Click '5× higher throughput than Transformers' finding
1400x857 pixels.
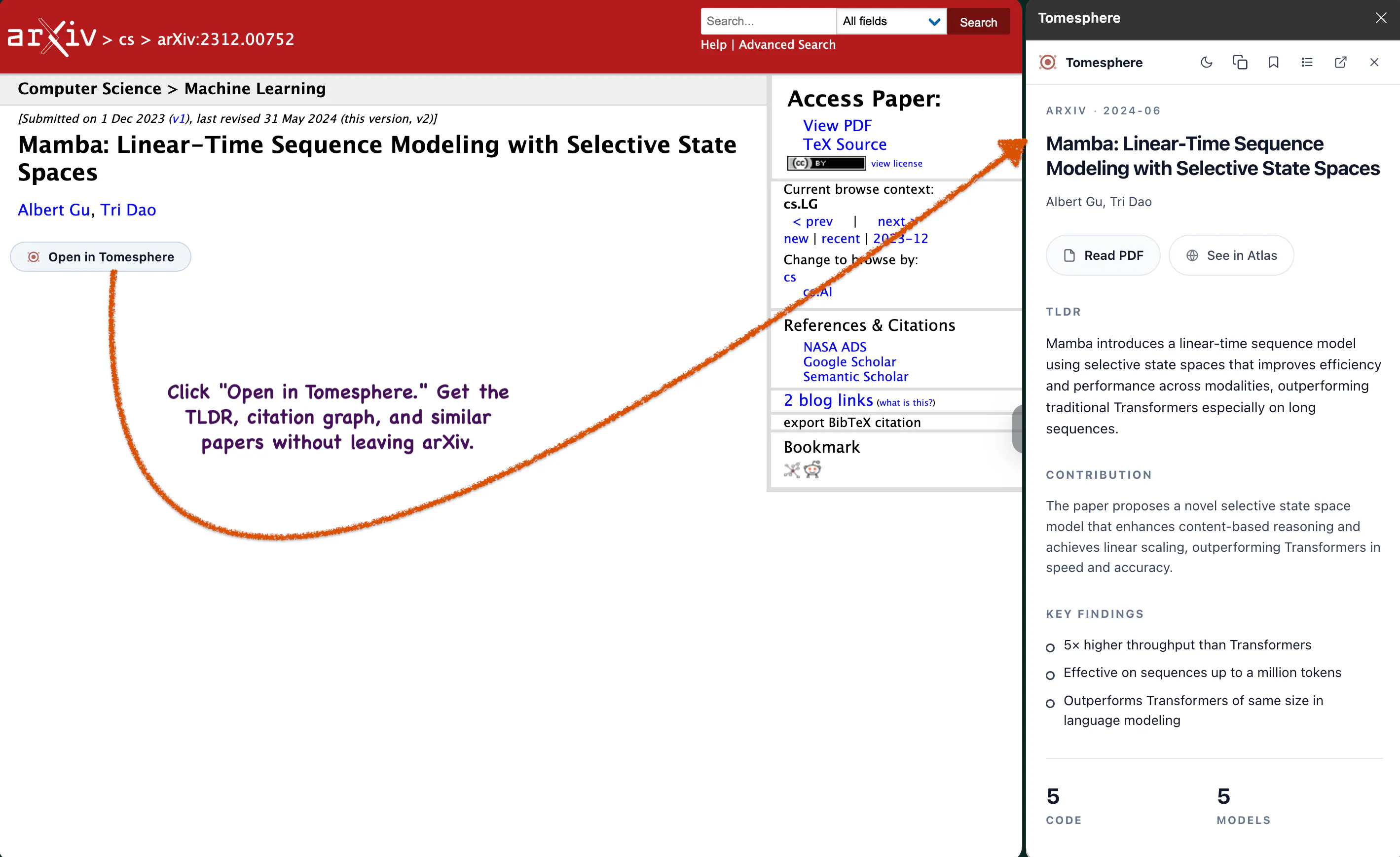pos(1187,644)
